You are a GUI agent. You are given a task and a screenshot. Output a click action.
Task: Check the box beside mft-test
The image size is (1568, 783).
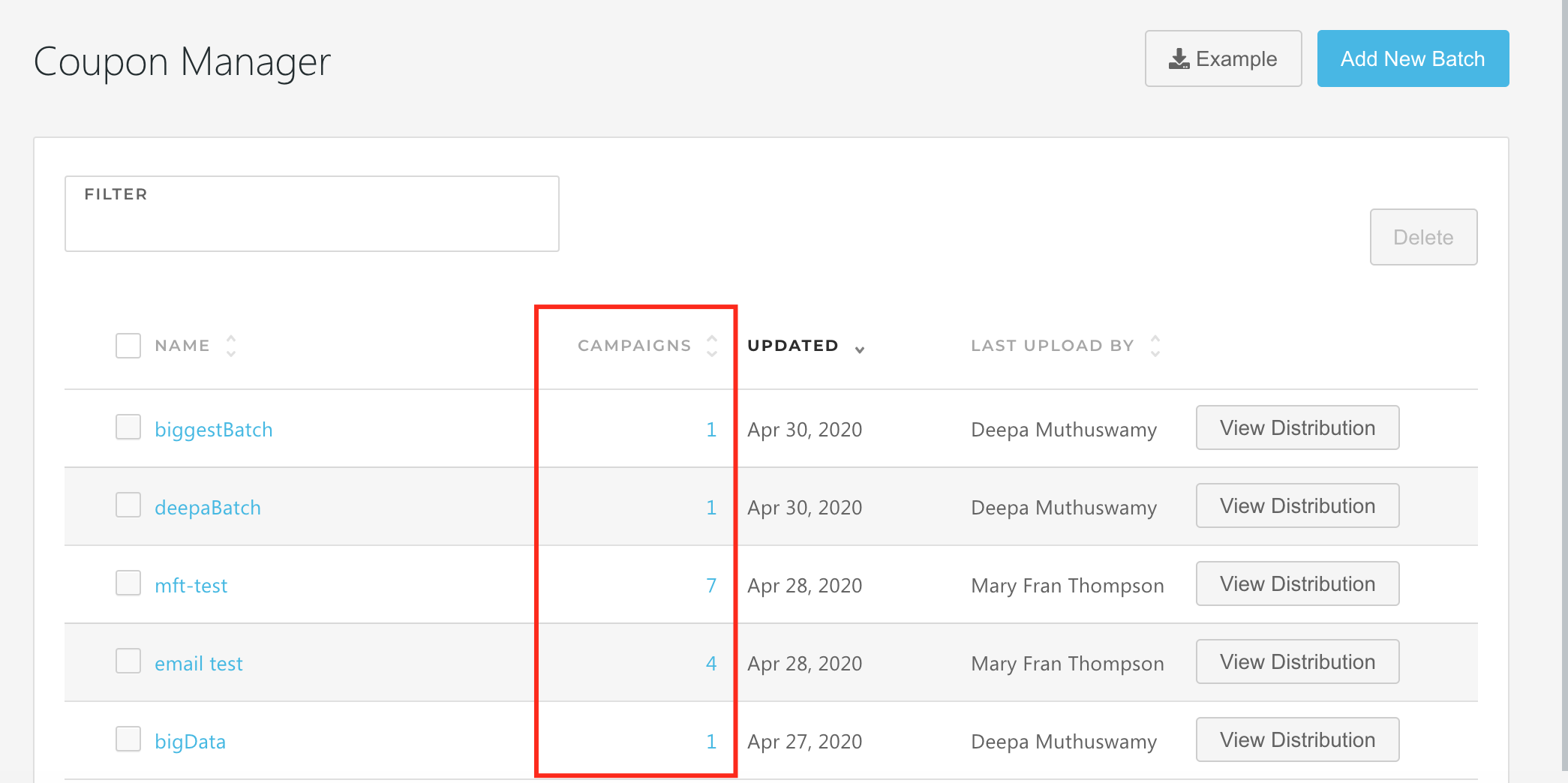pyautogui.click(x=128, y=583)
